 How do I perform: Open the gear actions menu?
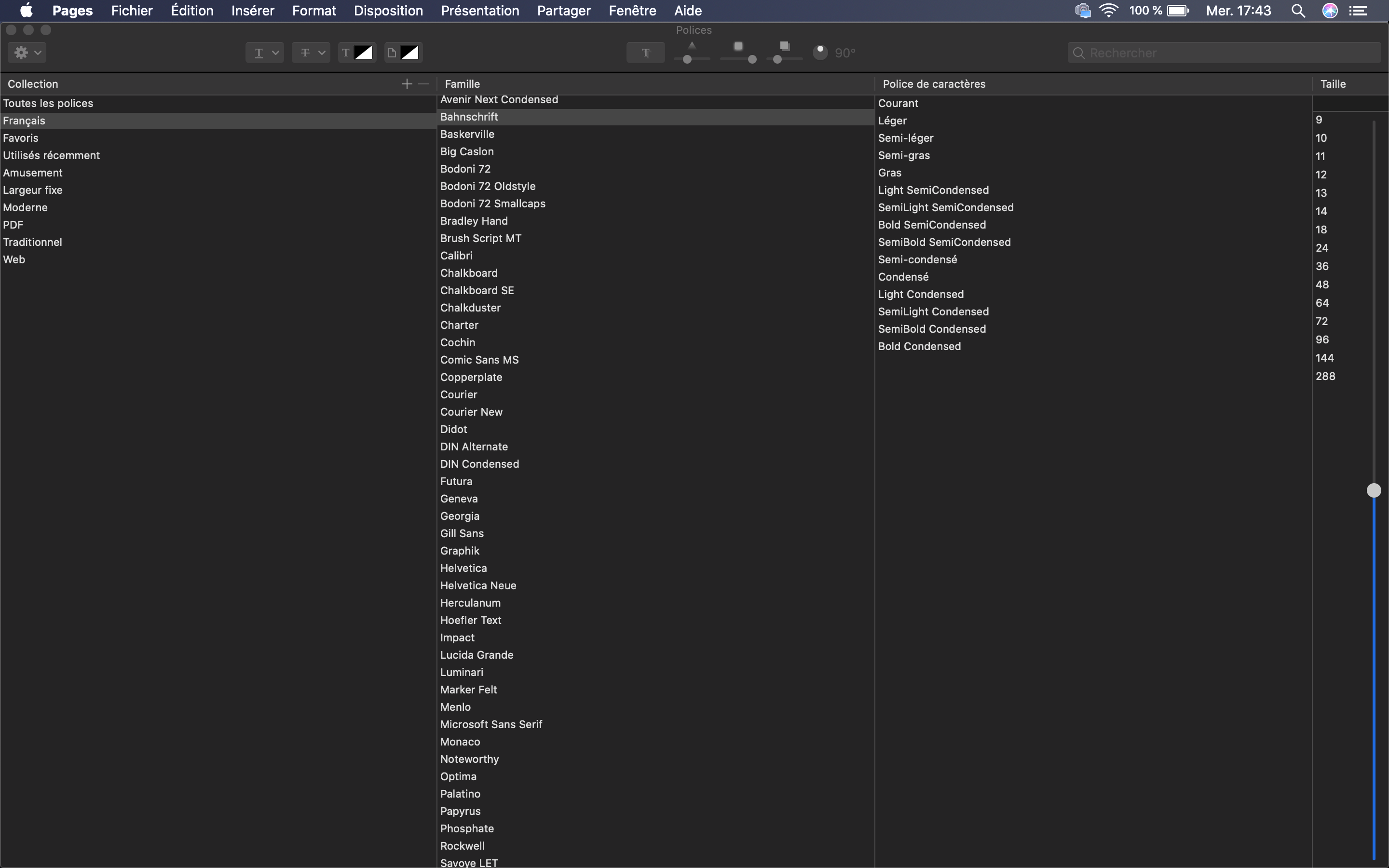[27, 53]
